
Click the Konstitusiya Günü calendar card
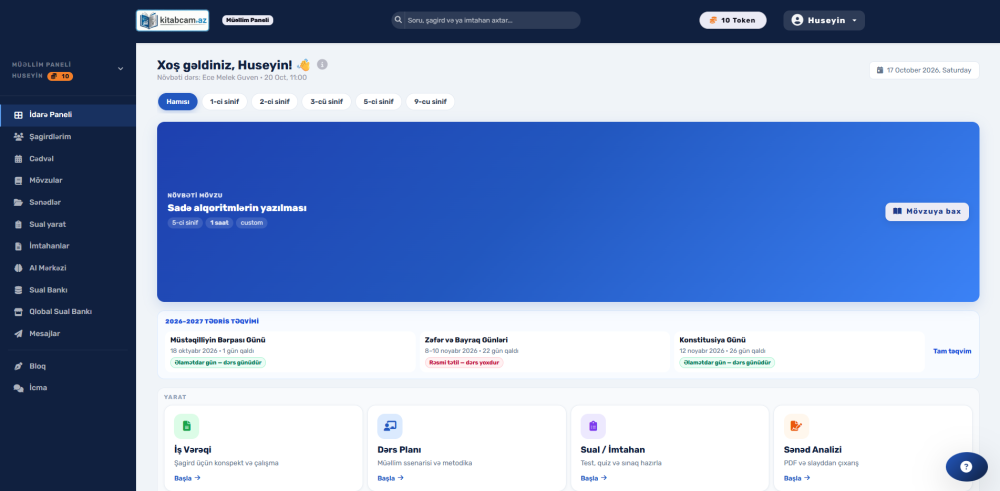799,351
